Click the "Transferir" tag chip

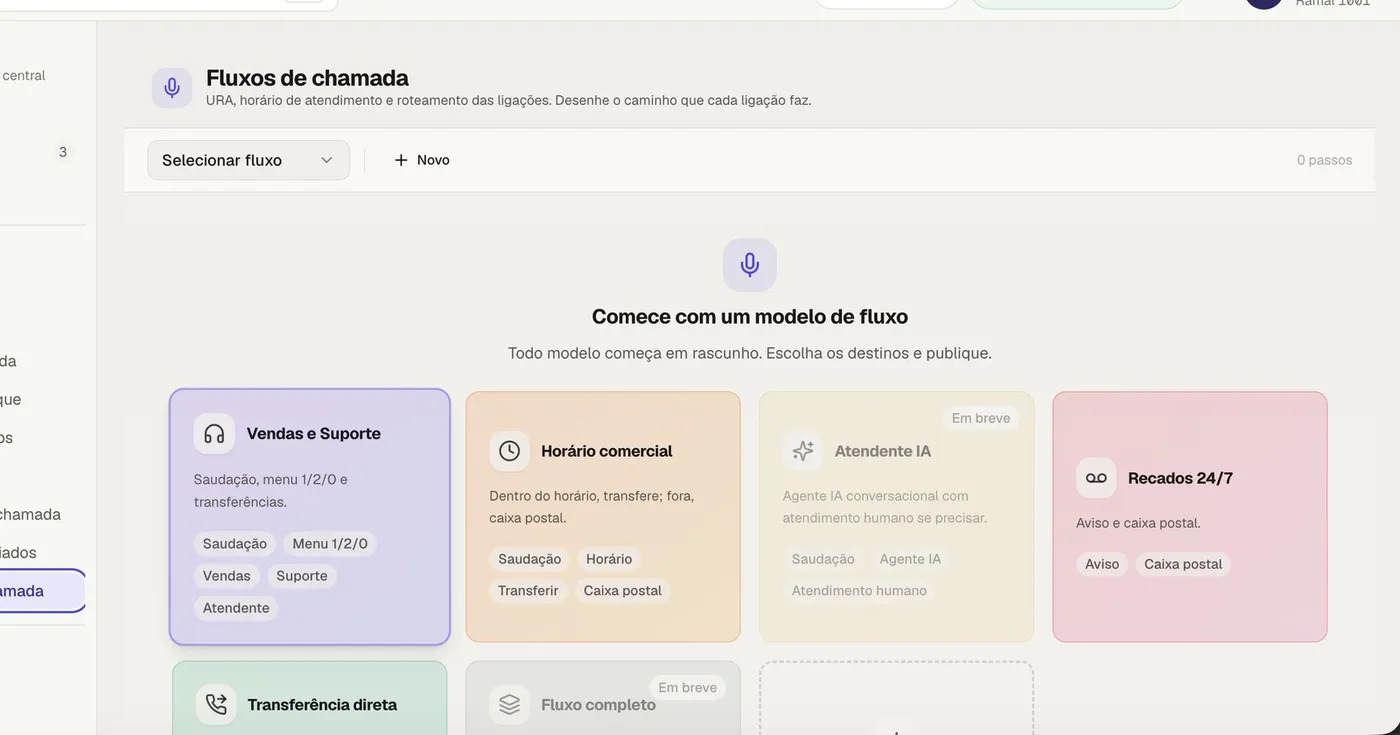point(528,591)
